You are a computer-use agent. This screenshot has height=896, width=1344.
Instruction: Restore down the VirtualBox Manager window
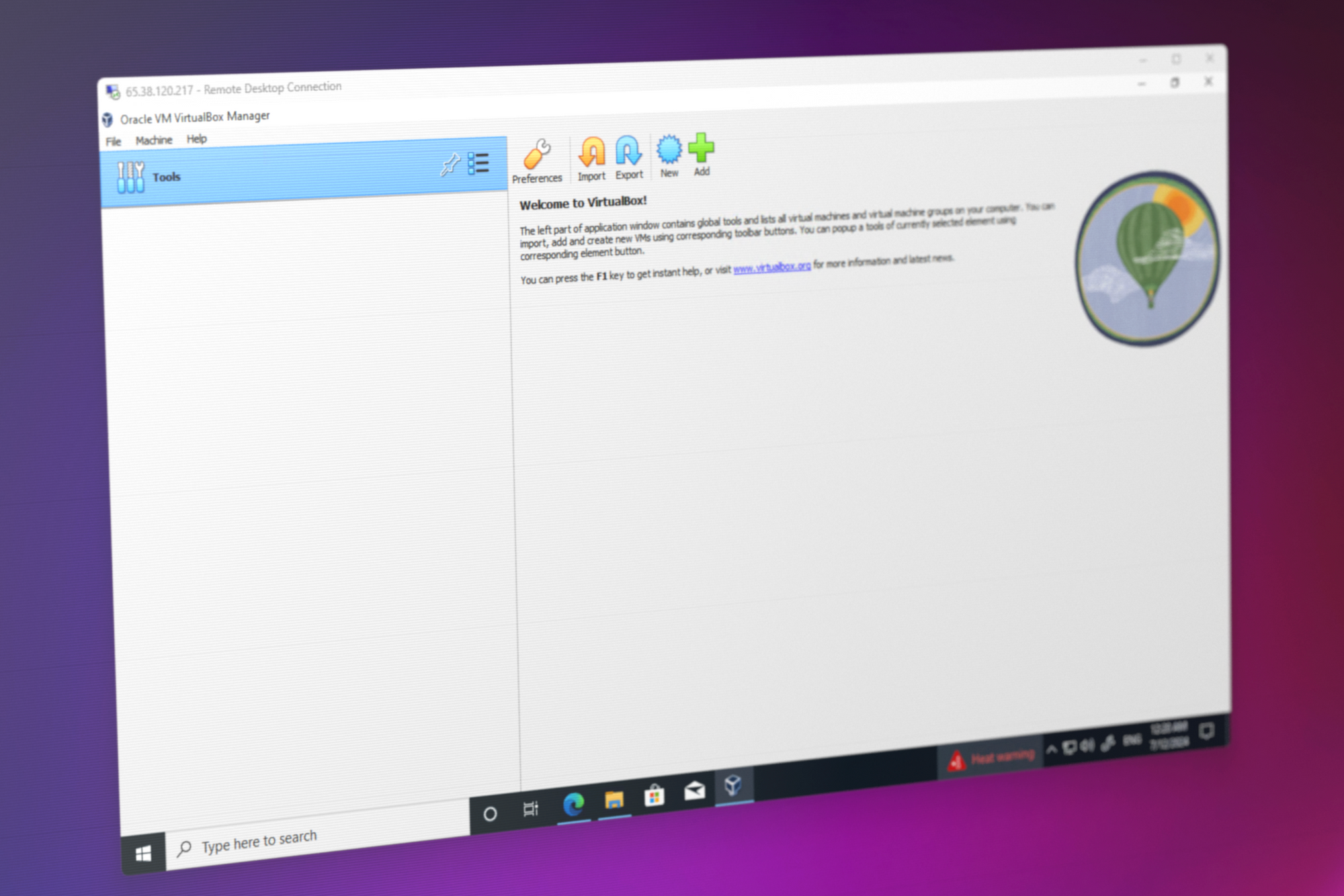pyautogui.click(x=1175, y=82)
